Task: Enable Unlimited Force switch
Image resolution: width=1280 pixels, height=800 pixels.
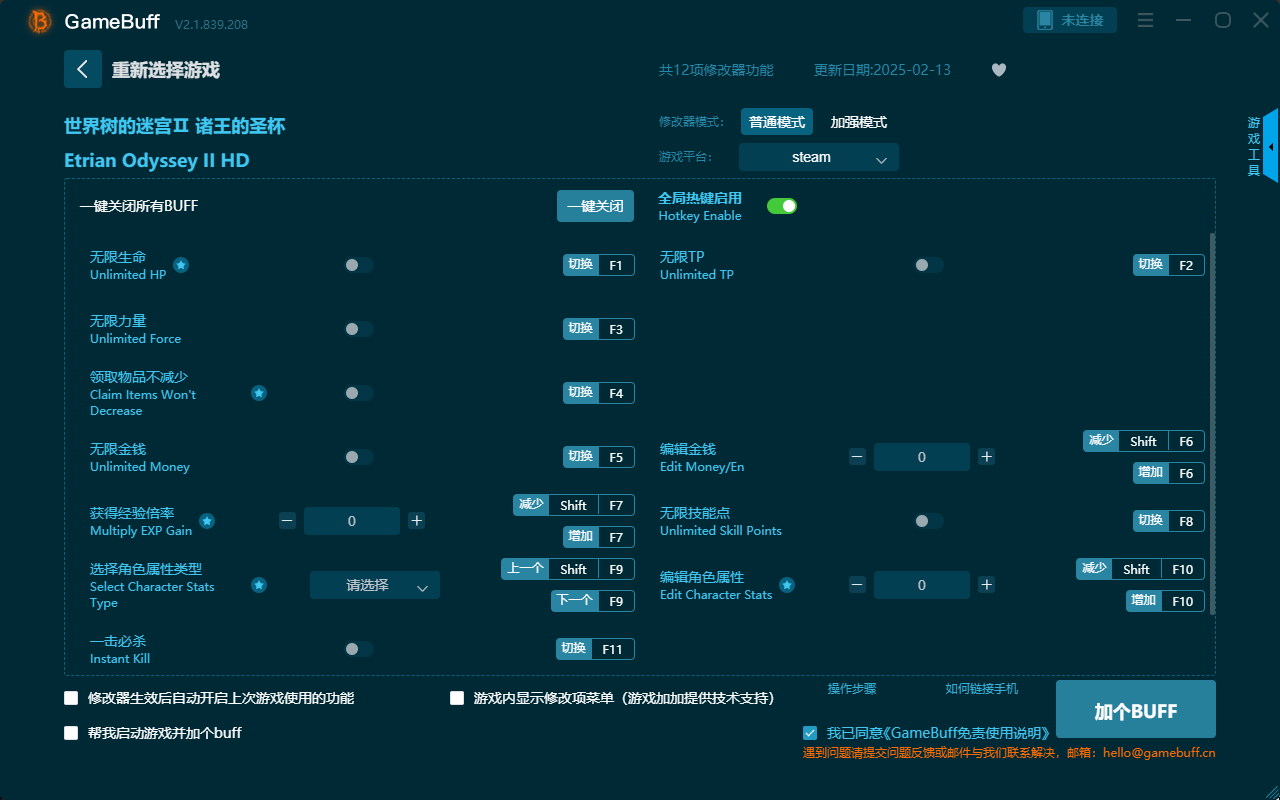Action: click(x=359, y=329)
